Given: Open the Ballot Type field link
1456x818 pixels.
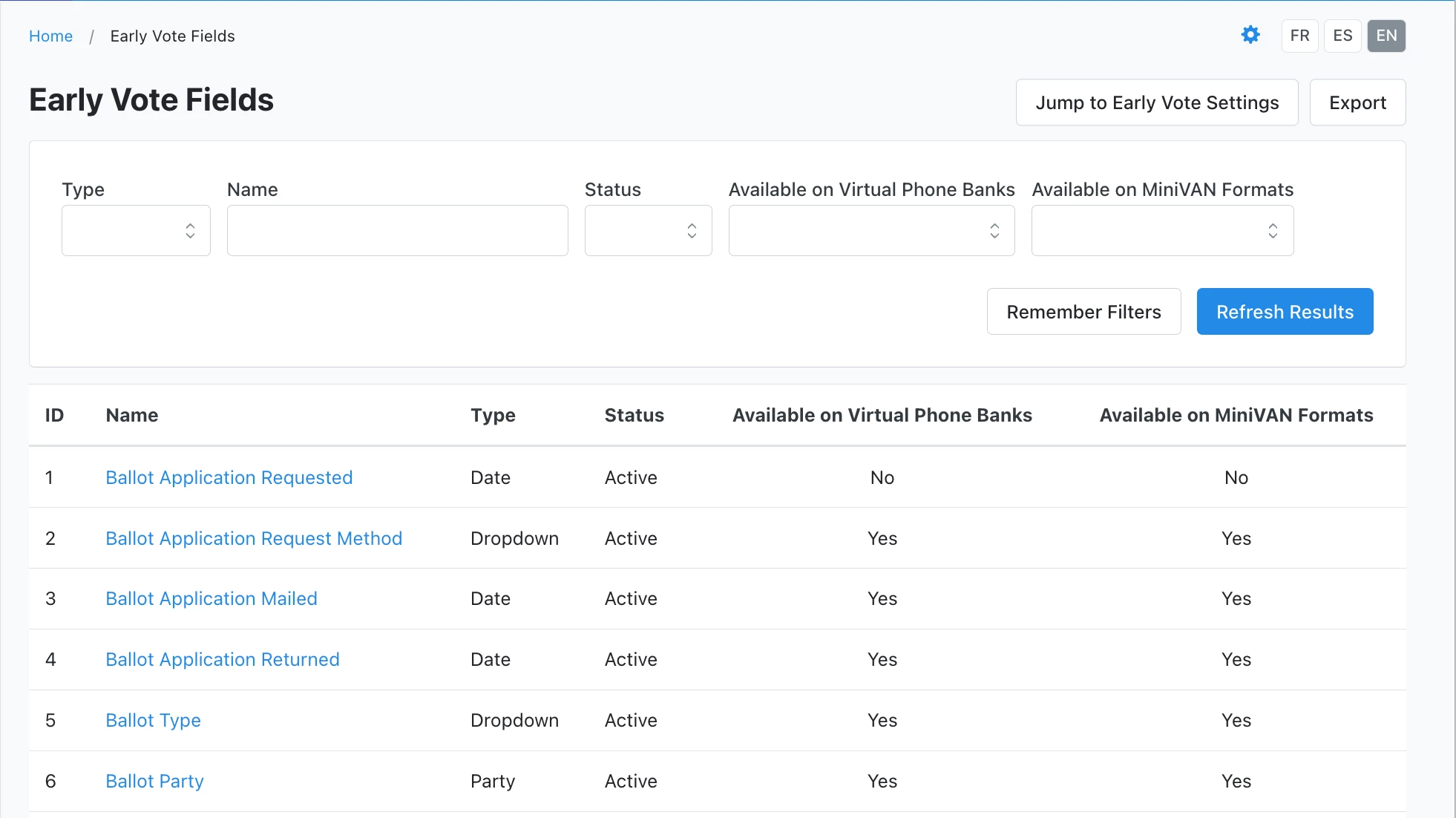Looking at the screenshot, I should tap(153, 720).
